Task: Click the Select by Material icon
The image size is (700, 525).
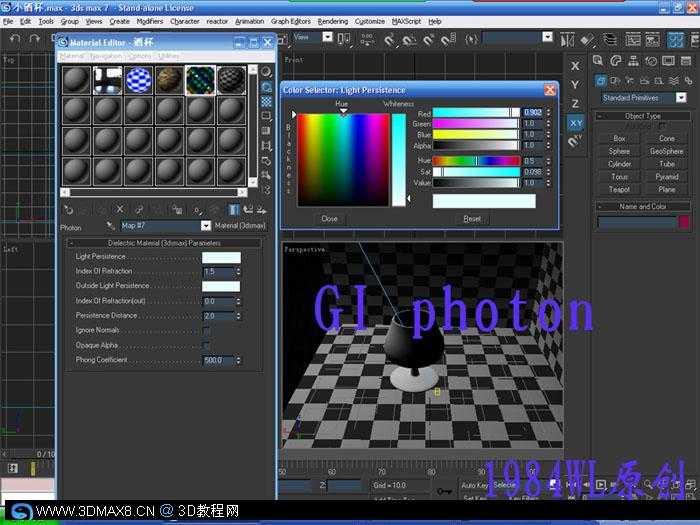Action: (x=266, y=175)
